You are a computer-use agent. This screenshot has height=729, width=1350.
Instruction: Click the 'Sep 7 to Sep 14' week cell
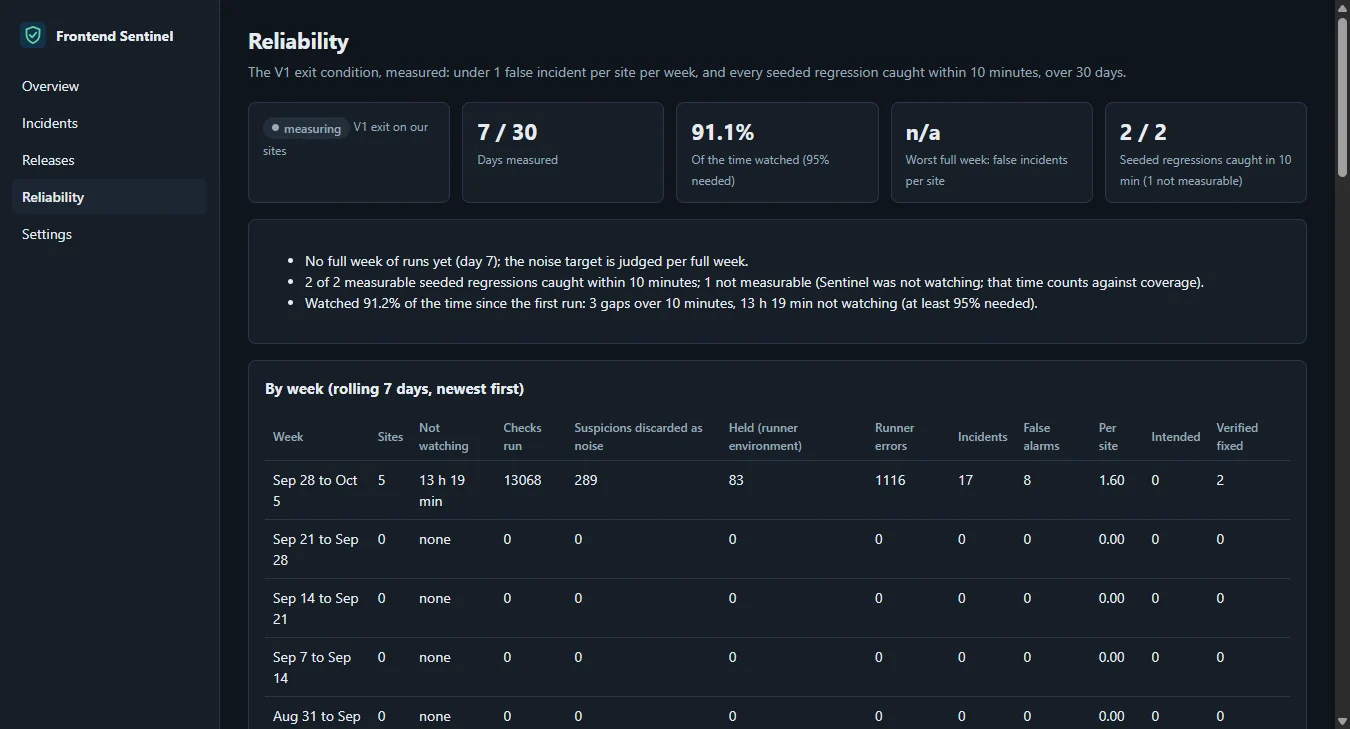[312, 667]
